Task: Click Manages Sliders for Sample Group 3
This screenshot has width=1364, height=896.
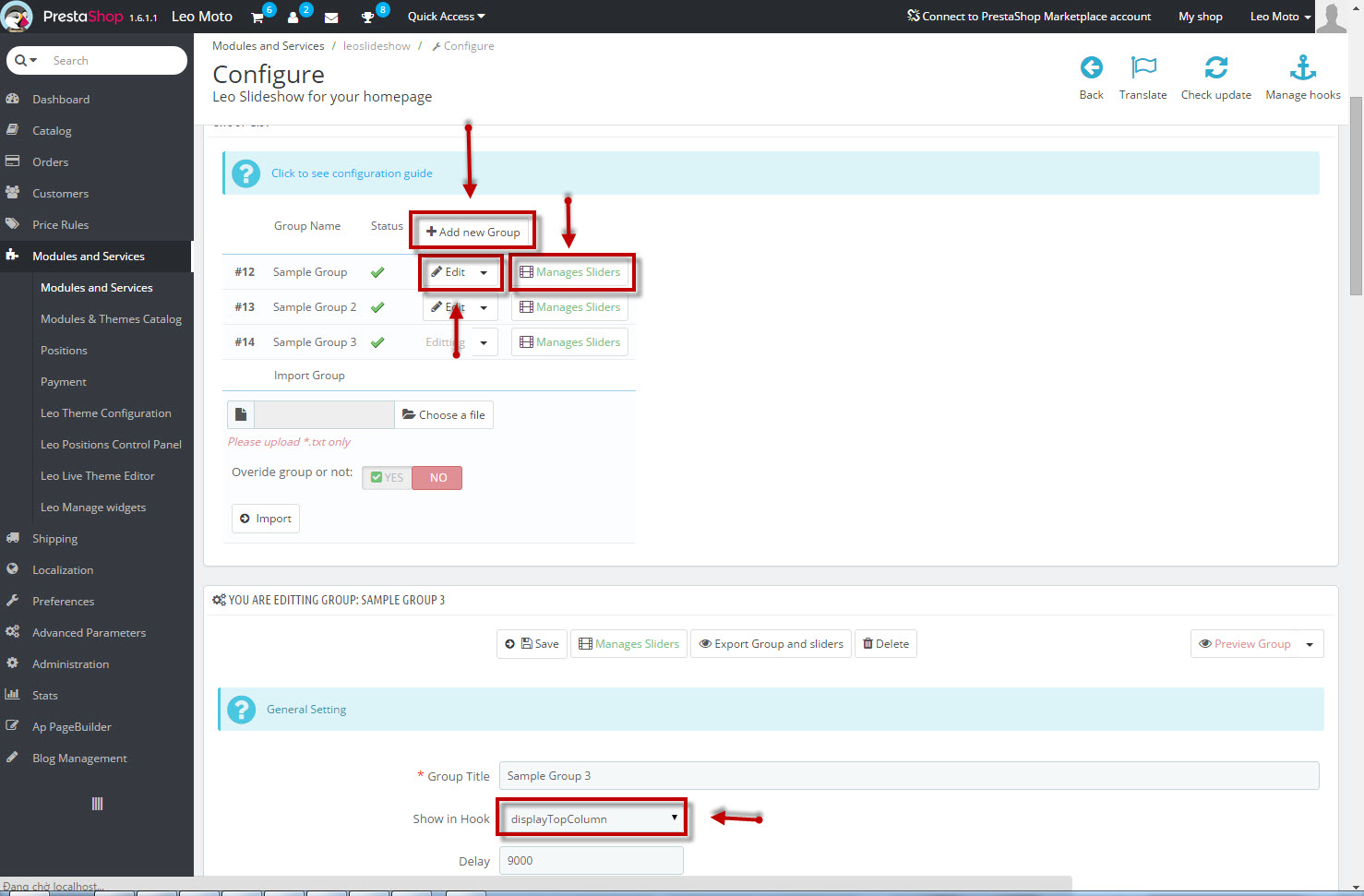Action: [569, 342]
